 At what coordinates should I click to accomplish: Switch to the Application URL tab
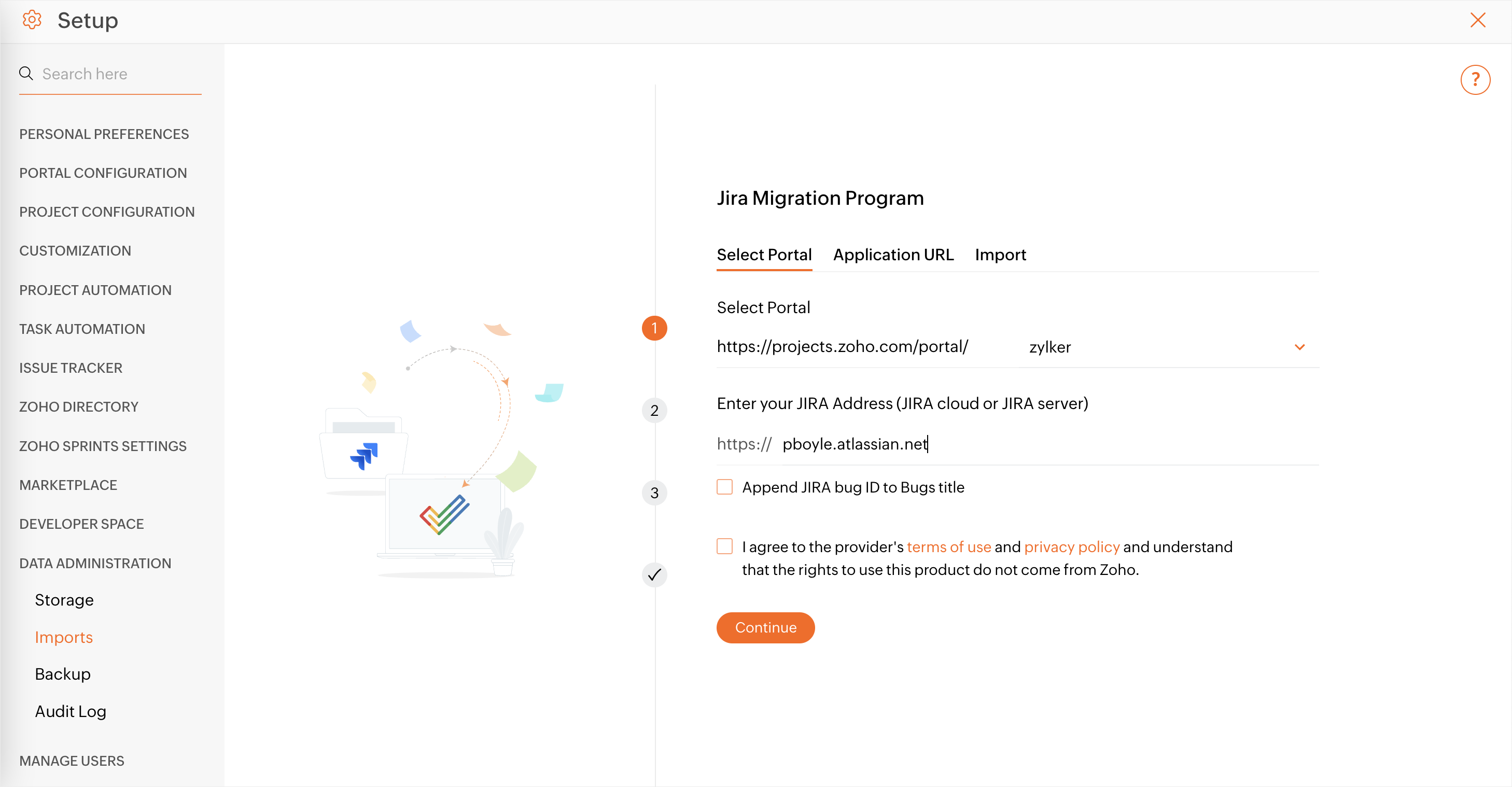point(893,255)
